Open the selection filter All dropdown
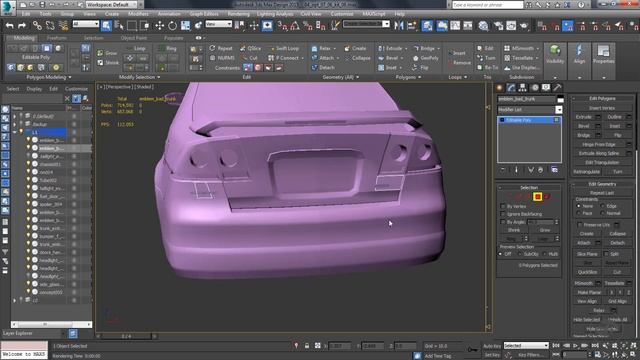Screen dimensions: 640x360 point(86,24)
